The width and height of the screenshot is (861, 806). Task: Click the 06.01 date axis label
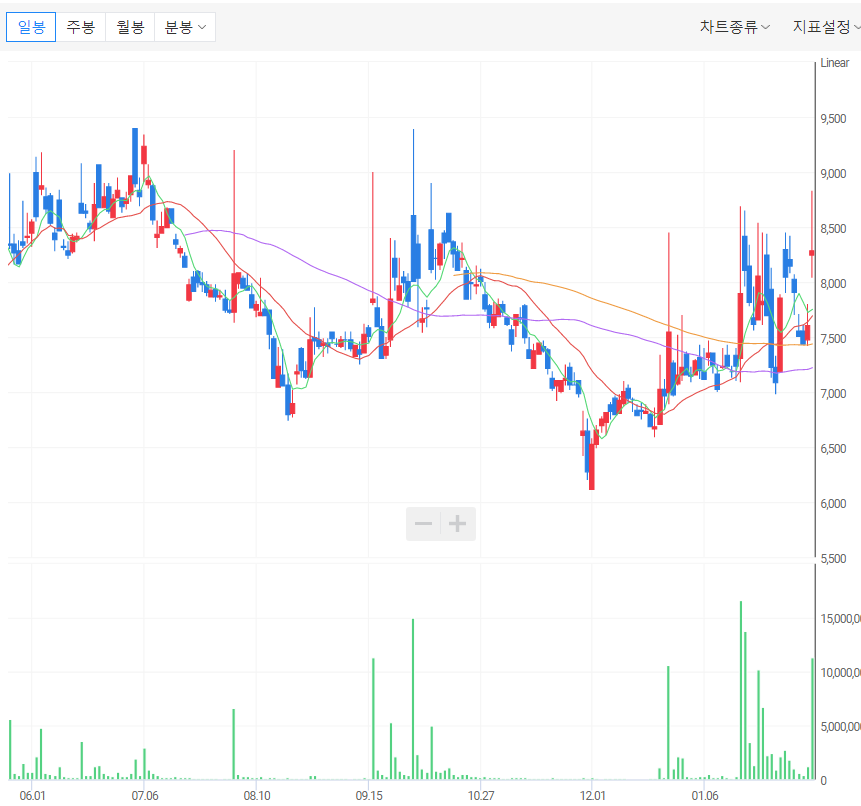[32, 795]
